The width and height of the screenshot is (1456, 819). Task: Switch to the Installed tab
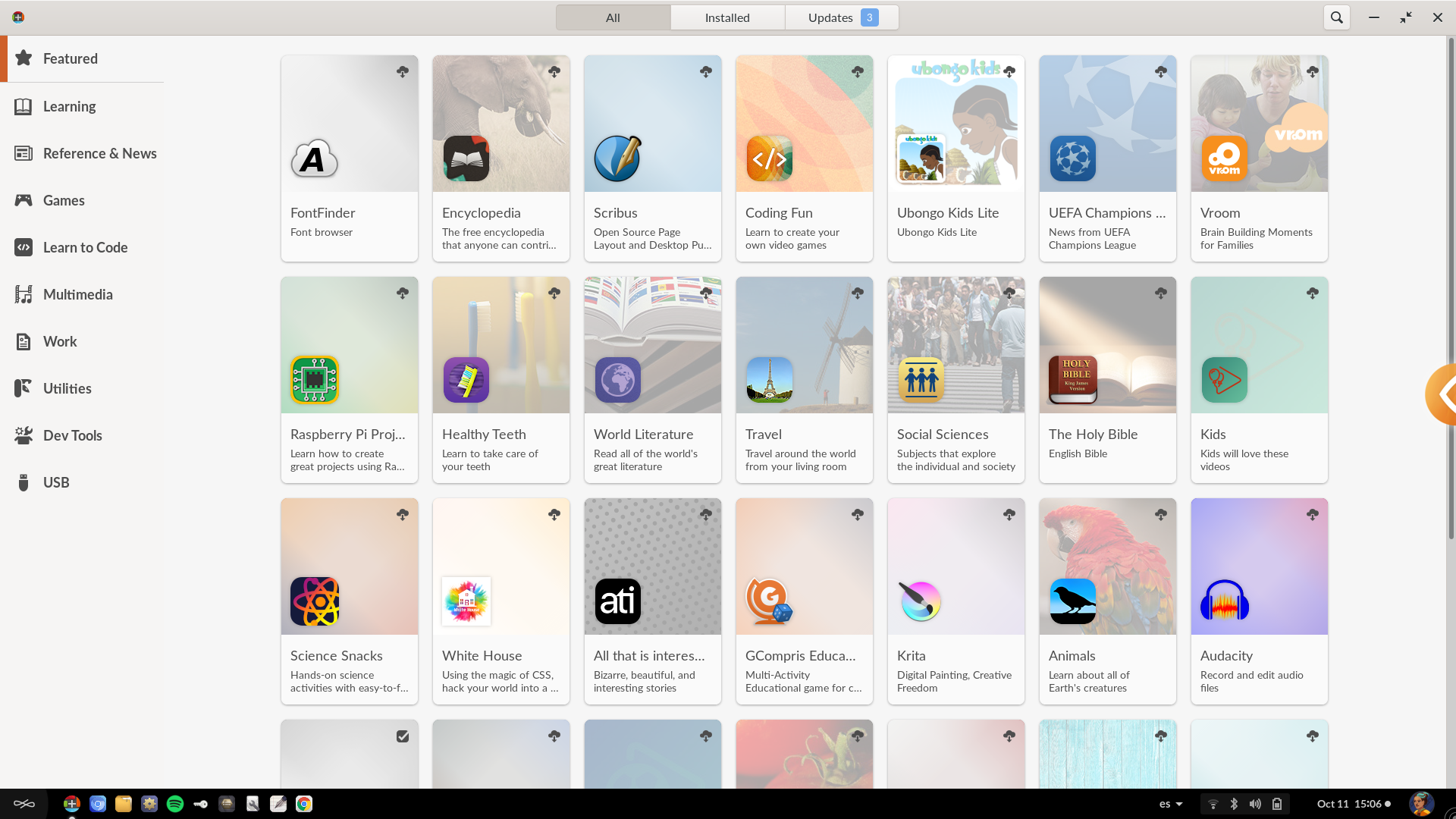[x=727, y=17]
